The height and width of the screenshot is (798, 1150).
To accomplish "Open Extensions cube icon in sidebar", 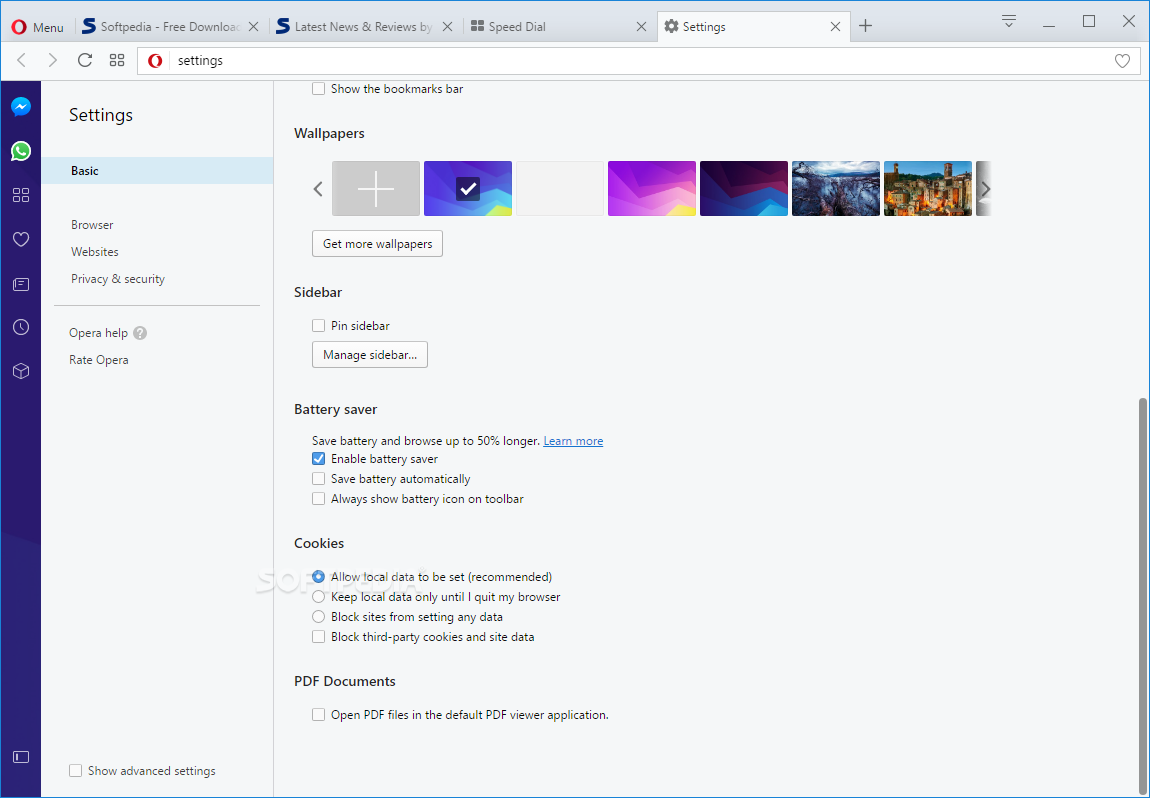I will (x=21, y=371).
